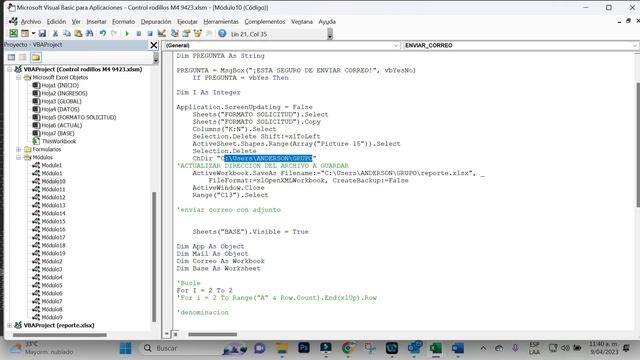Open Excel from the taskbar
Screen dimensions: 640x360
pyautogui.click(x=436, y=348)
